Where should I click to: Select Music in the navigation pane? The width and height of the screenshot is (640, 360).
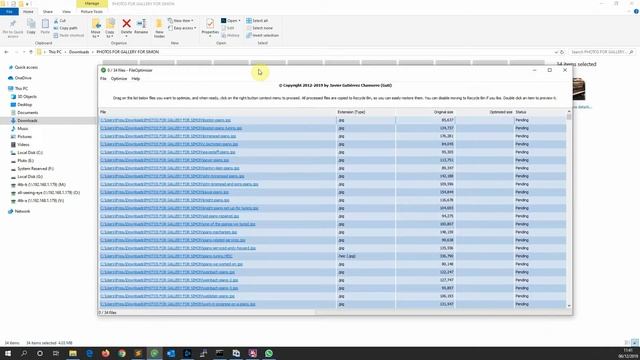pos(23,129)
